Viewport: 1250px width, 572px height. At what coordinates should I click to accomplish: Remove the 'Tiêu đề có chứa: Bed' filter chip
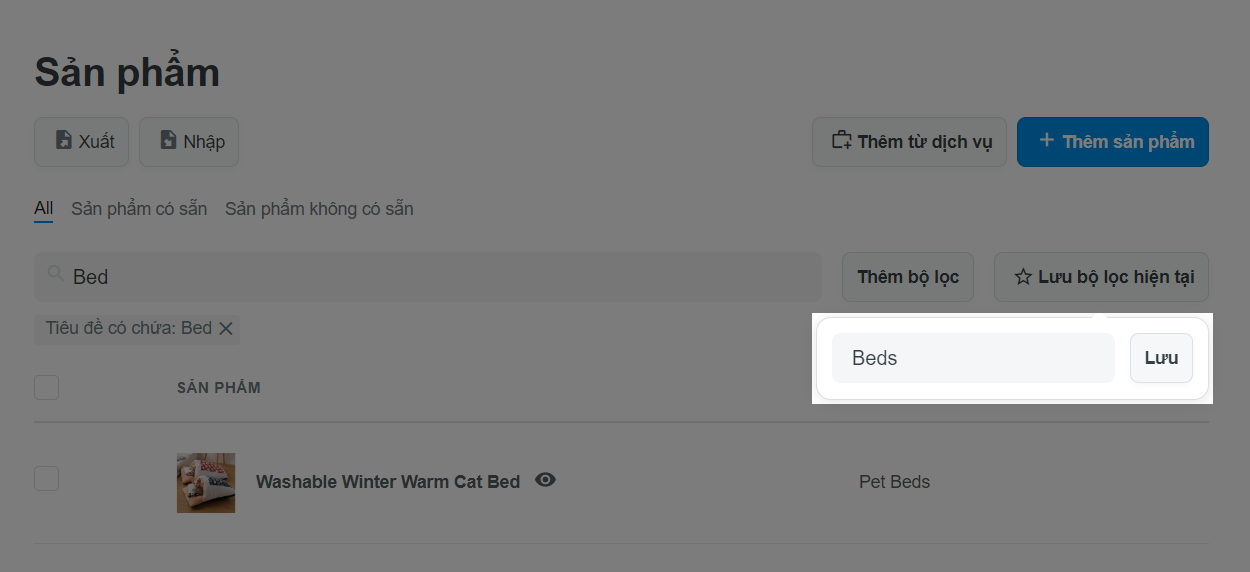coord(226,328)
